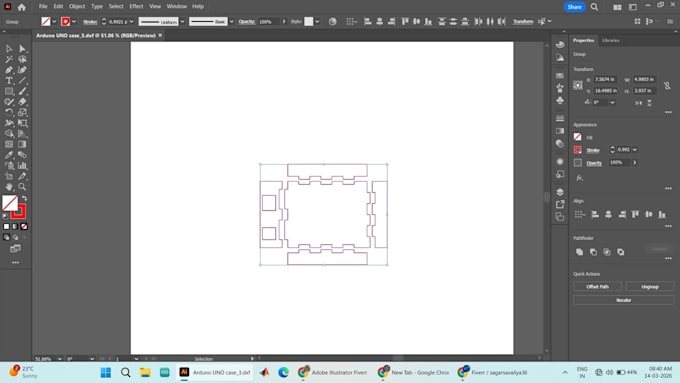The height and width of the screenshot is (383, 680).
Task: Click the Share button
Action: [574, 7]
